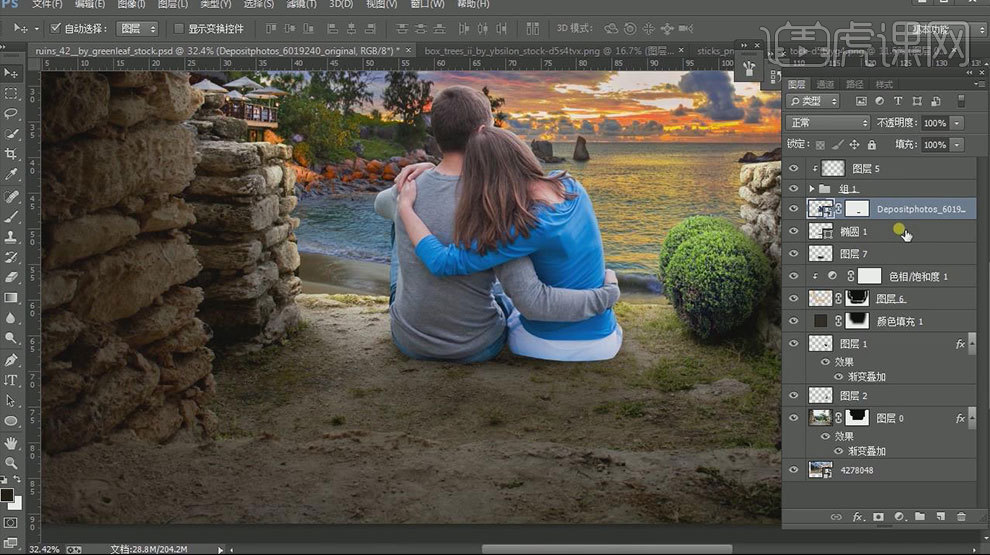Switch to the 路径 panel tab
Viewport: 990px width, 555px height.
point(854,84)
